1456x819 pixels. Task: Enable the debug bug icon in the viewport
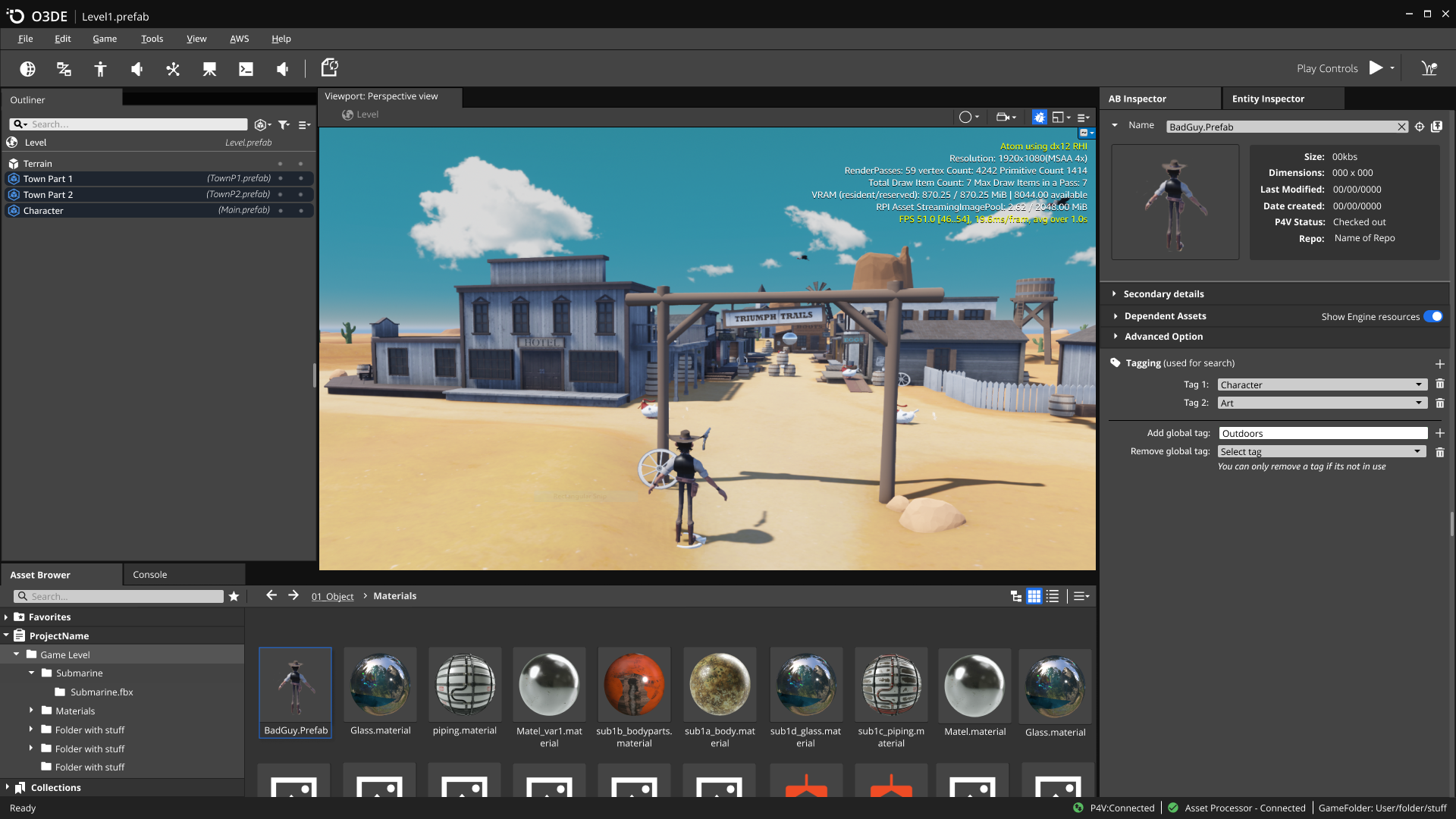(1039, 117)
